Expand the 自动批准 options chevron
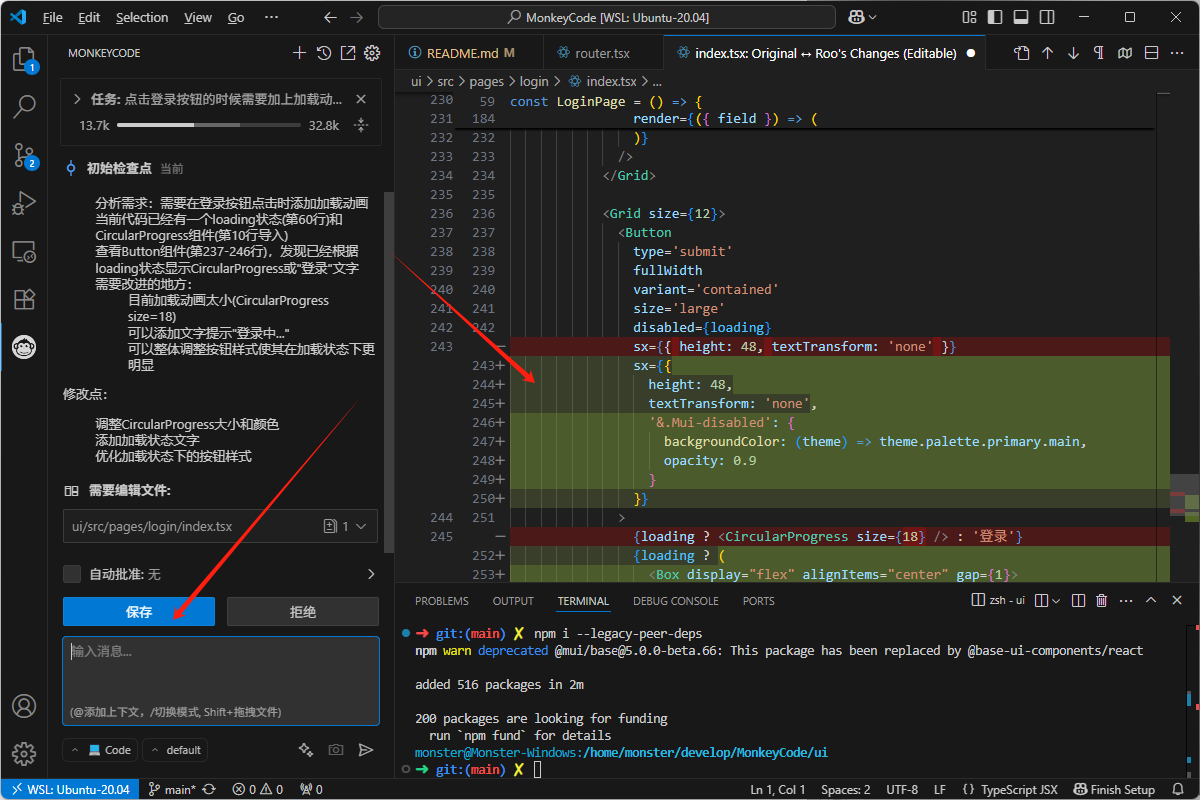The image size is (1200, 800). 371,574
